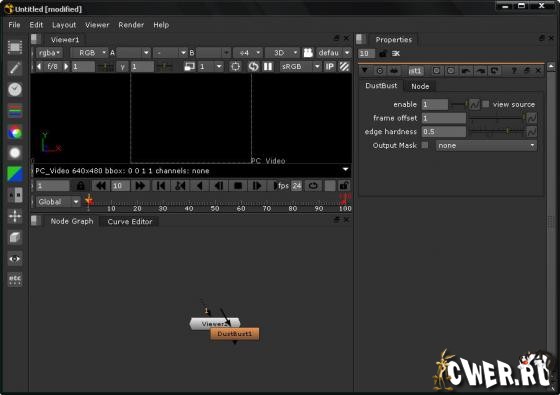Open the 3D nodes cube icon
The image size is (560, 395).
(15, 238)
